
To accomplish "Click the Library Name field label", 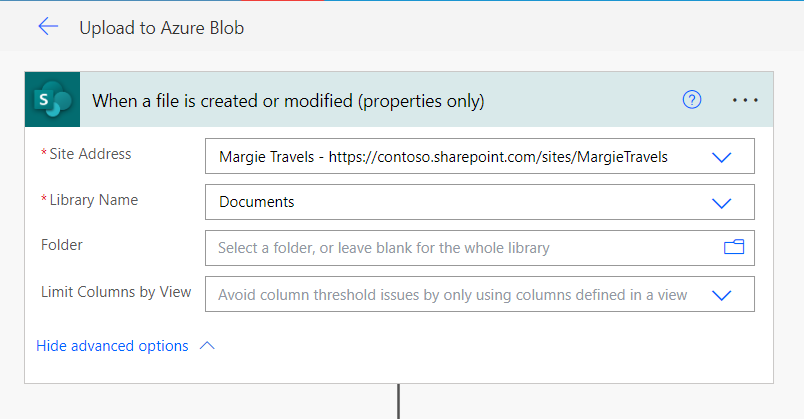I will (x=93, y=200).
